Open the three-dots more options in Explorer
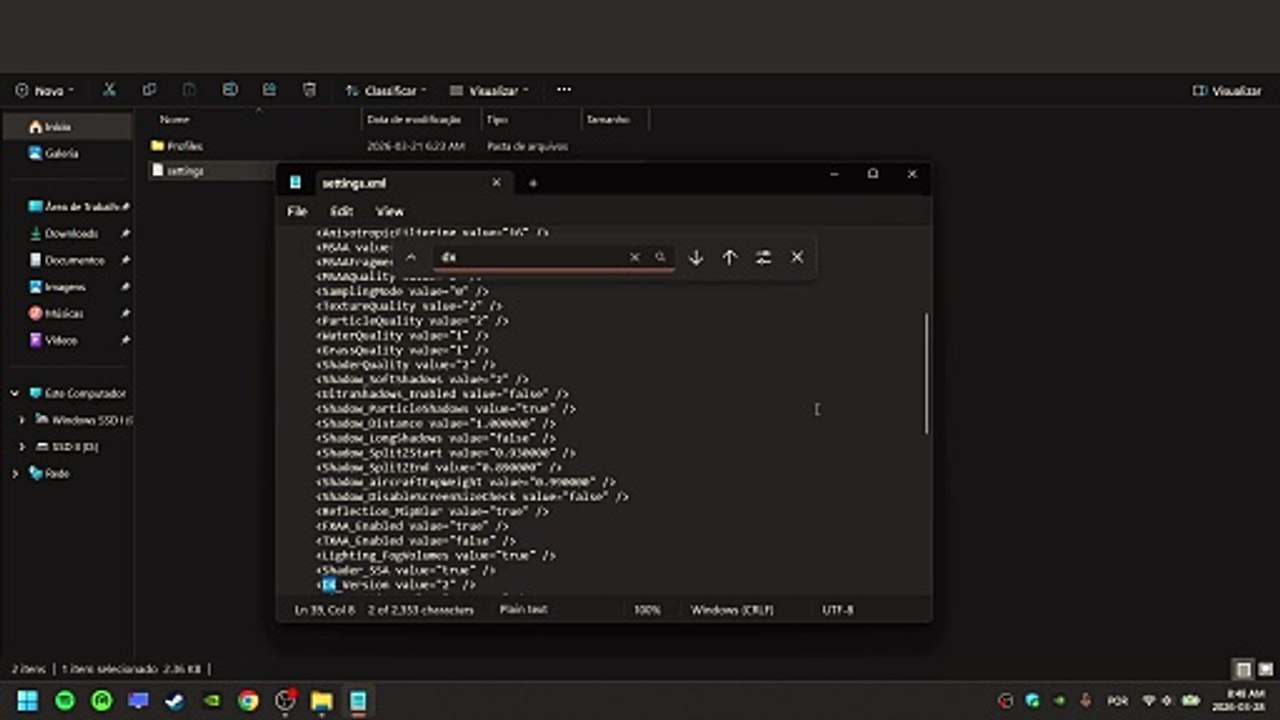 (564, 90)
